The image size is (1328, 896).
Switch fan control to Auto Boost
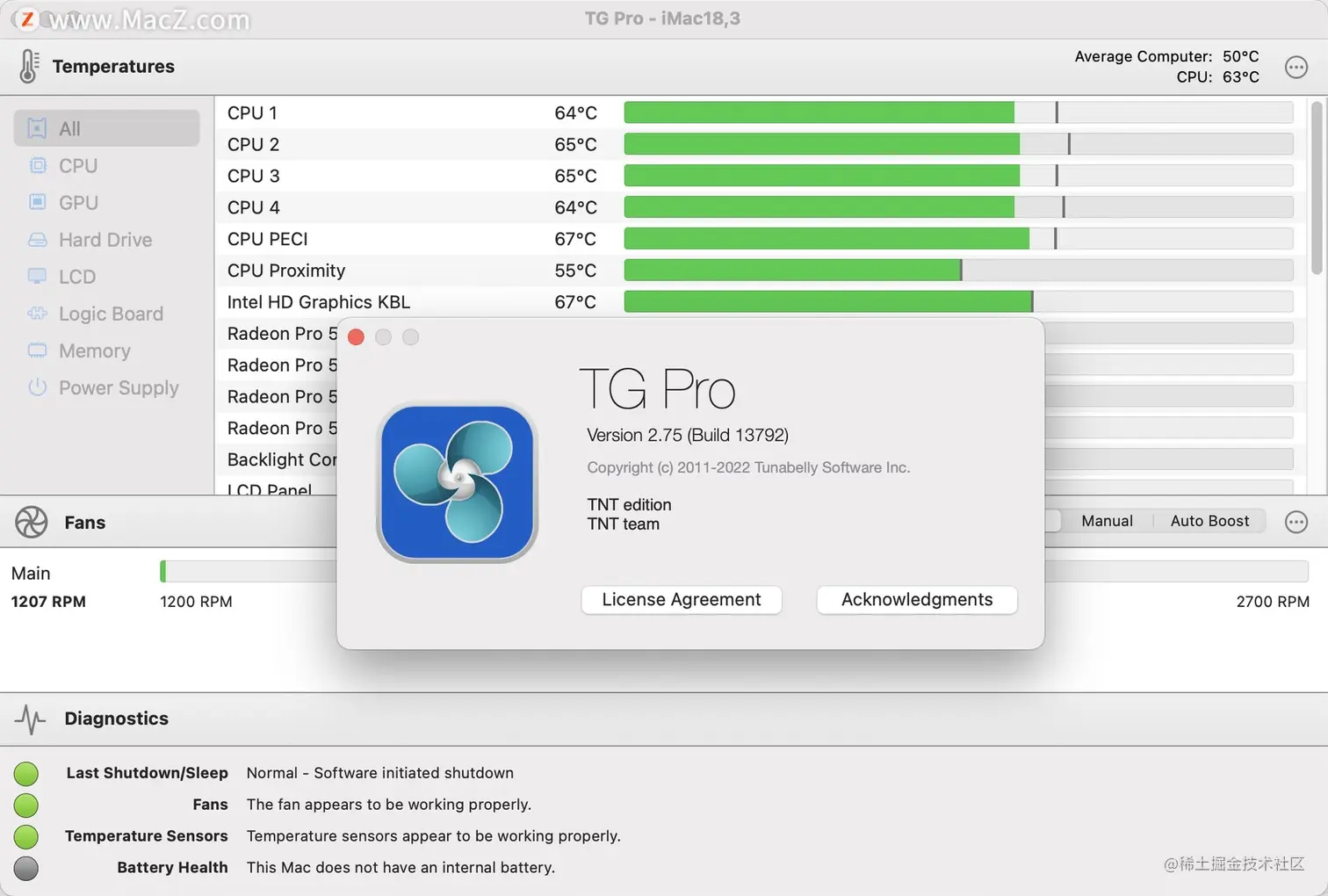tap(1209, 521)
